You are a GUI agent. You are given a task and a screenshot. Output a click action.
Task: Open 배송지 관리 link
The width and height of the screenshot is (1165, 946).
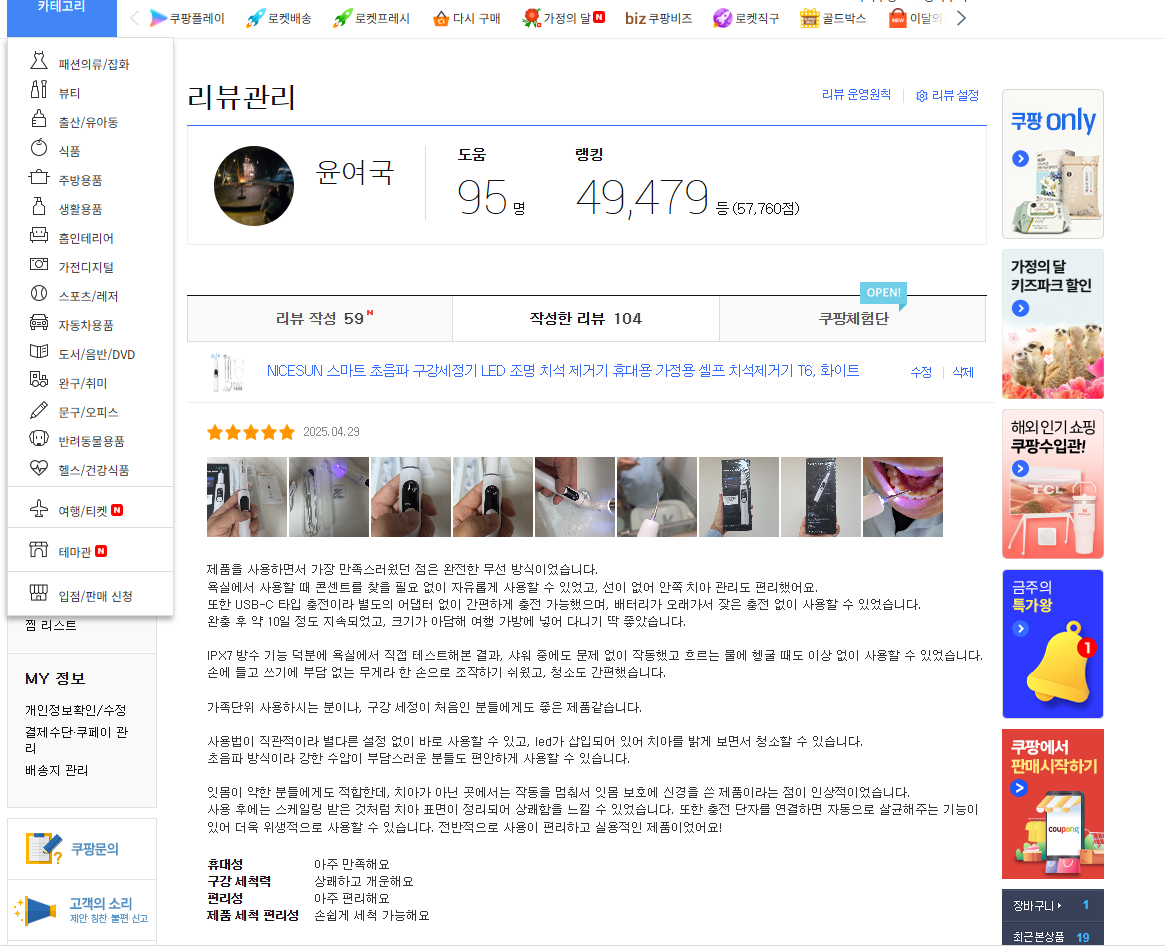point(56,770)
